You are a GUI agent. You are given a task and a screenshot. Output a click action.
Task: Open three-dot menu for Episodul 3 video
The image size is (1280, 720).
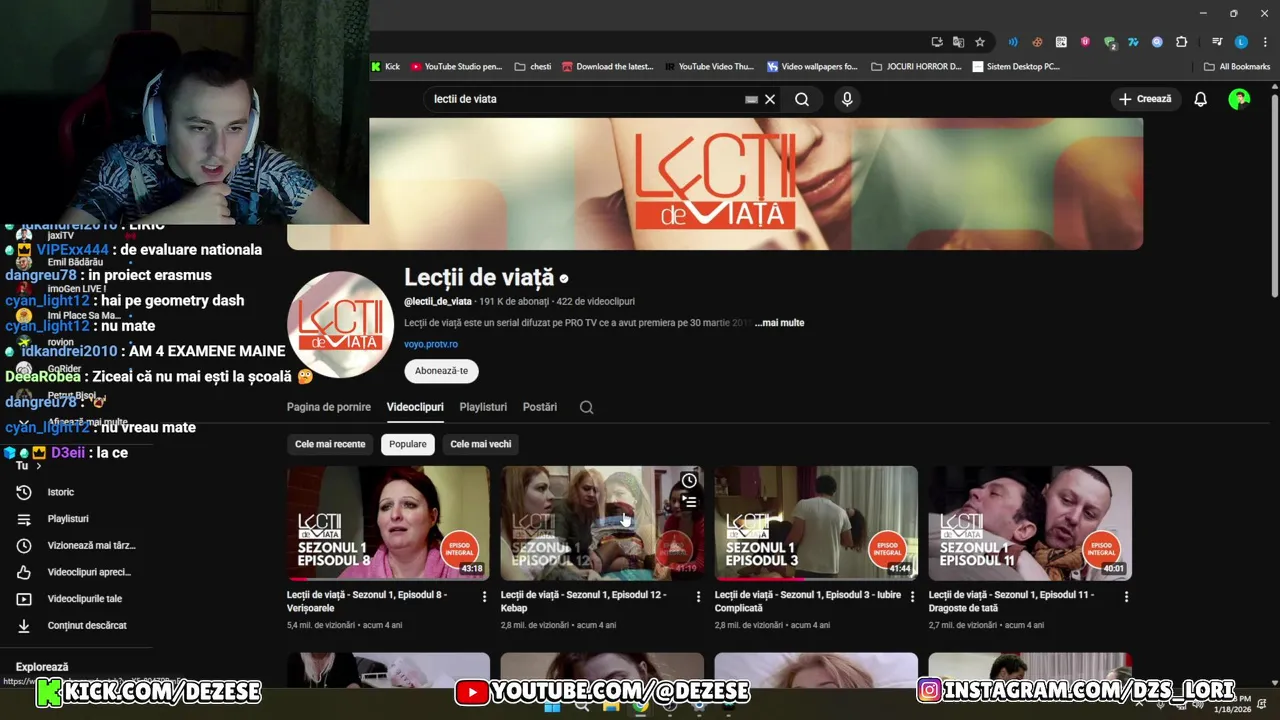click(x=913, y=597)
